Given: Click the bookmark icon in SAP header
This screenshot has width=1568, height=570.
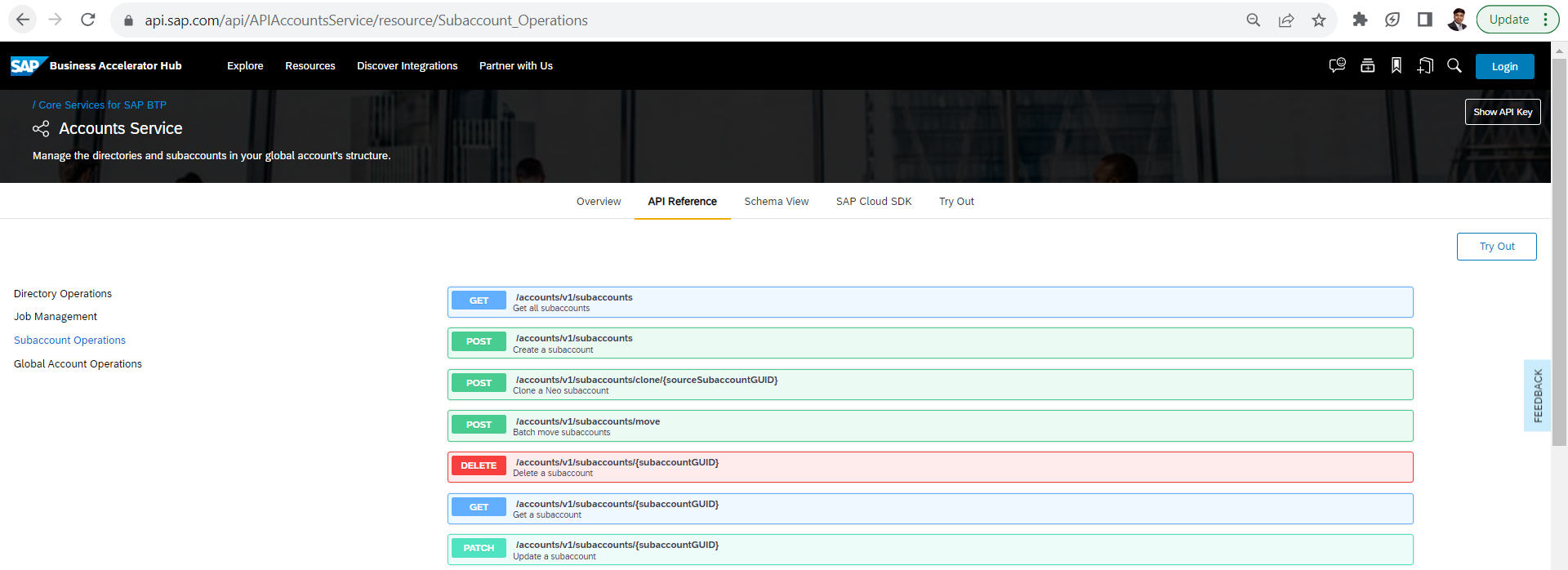Looking at the screenshot, I should [1396, 66].
